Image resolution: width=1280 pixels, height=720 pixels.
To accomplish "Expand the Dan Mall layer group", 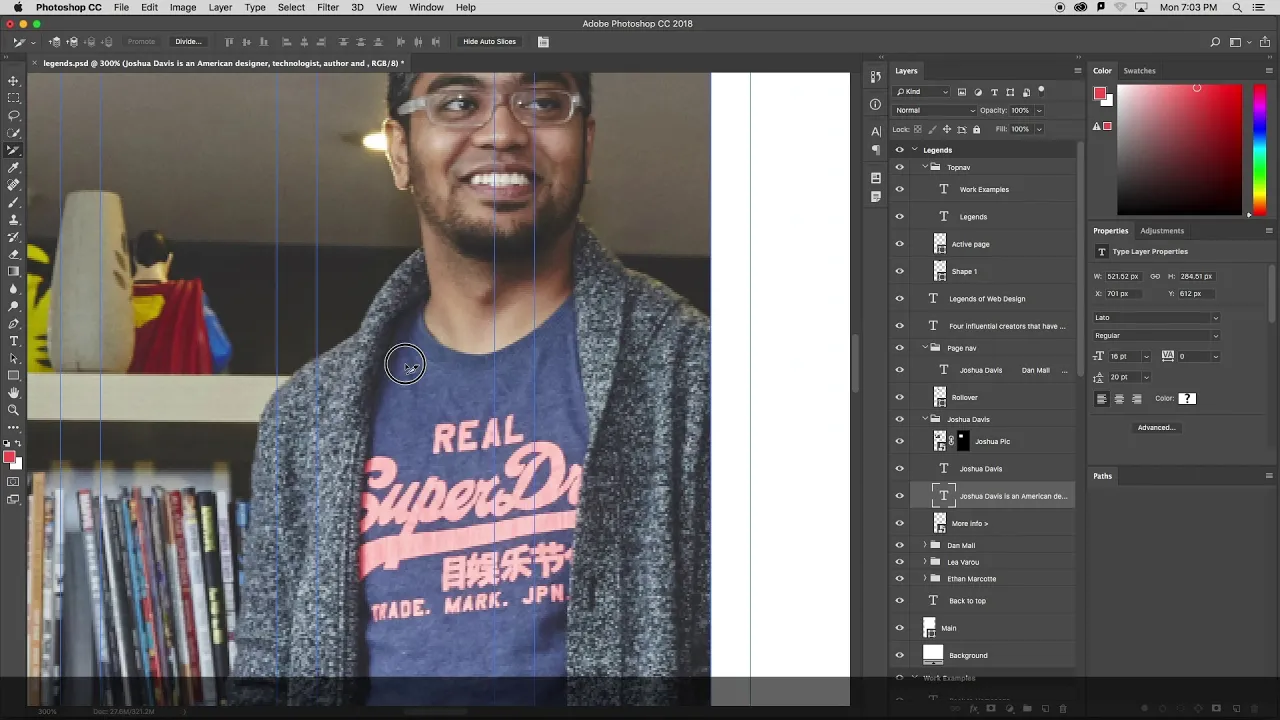I will pyautogui.click(x=925, y=546).
